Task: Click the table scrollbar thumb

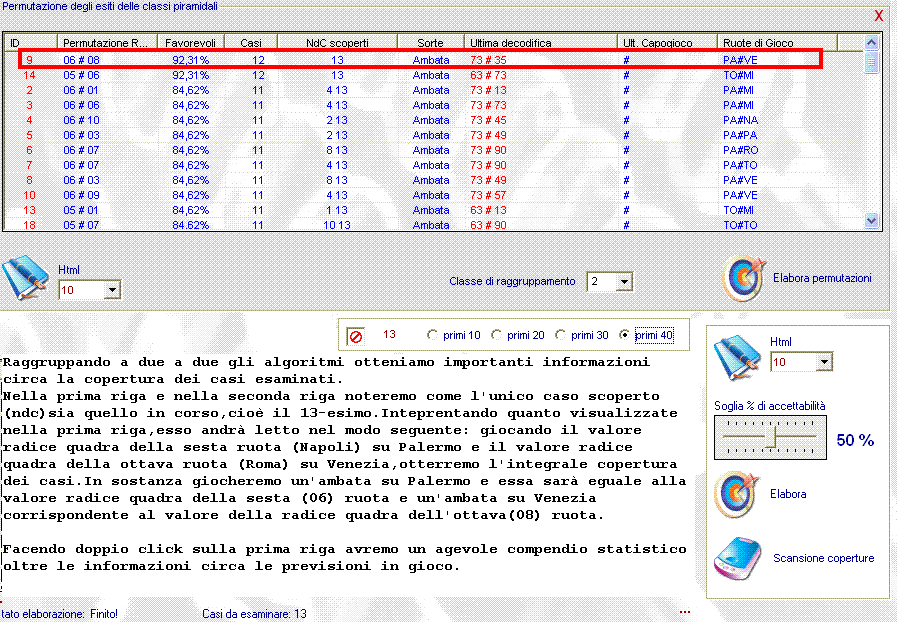Action: pyautogui.click(x=871, y=62)
